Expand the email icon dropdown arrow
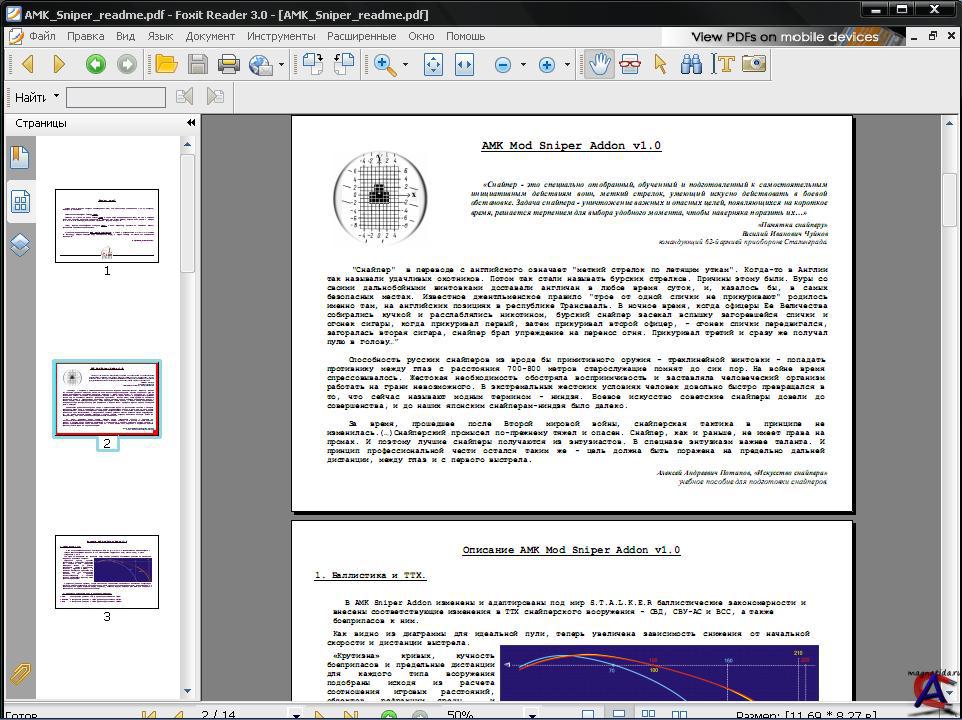This screenshot has width=962, height=720. pyautogui.click(x=281, y=65)
